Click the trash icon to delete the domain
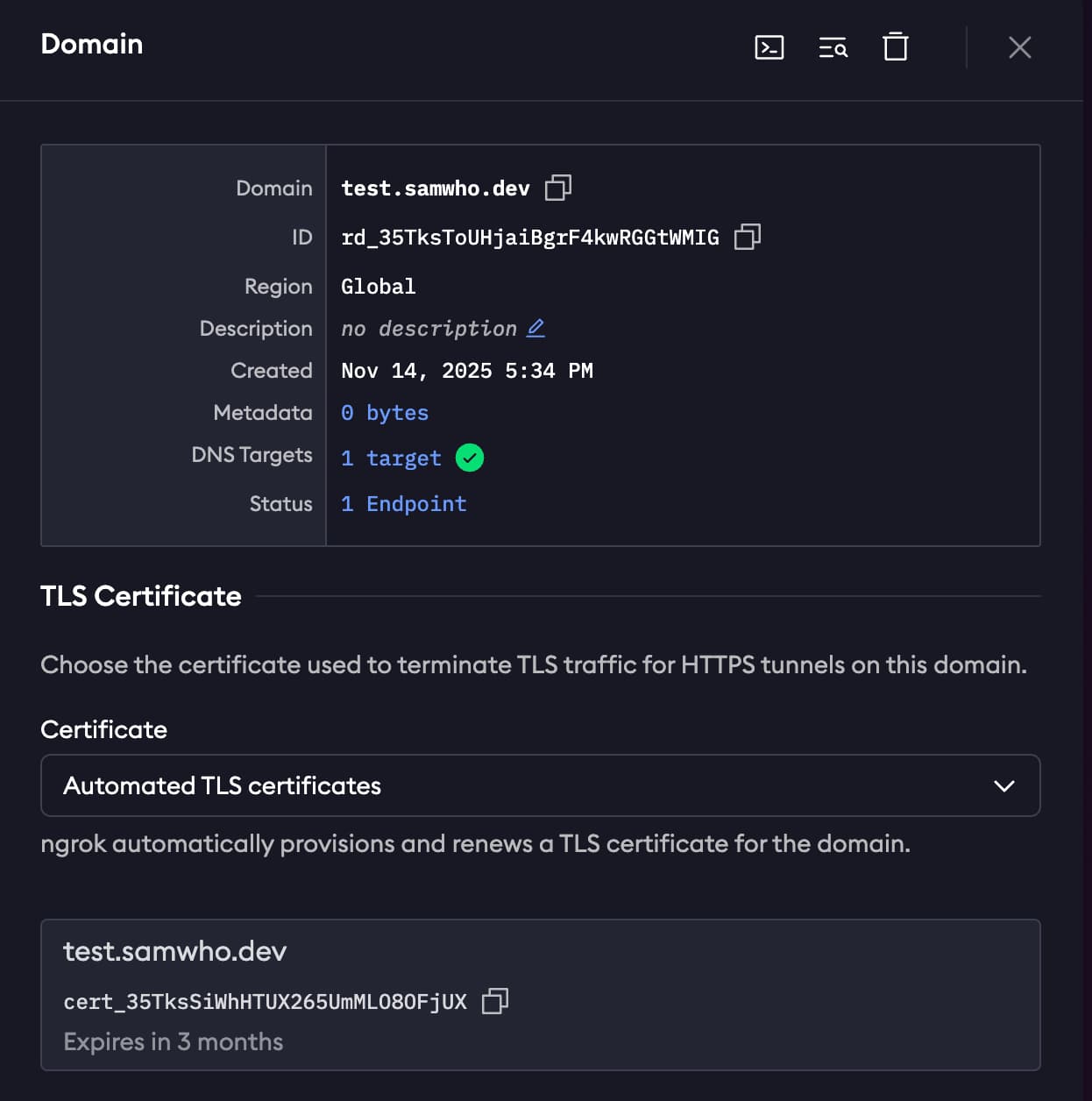Image resolution: width=1092 pixels, height=1101 pixels. click(895, 48)
